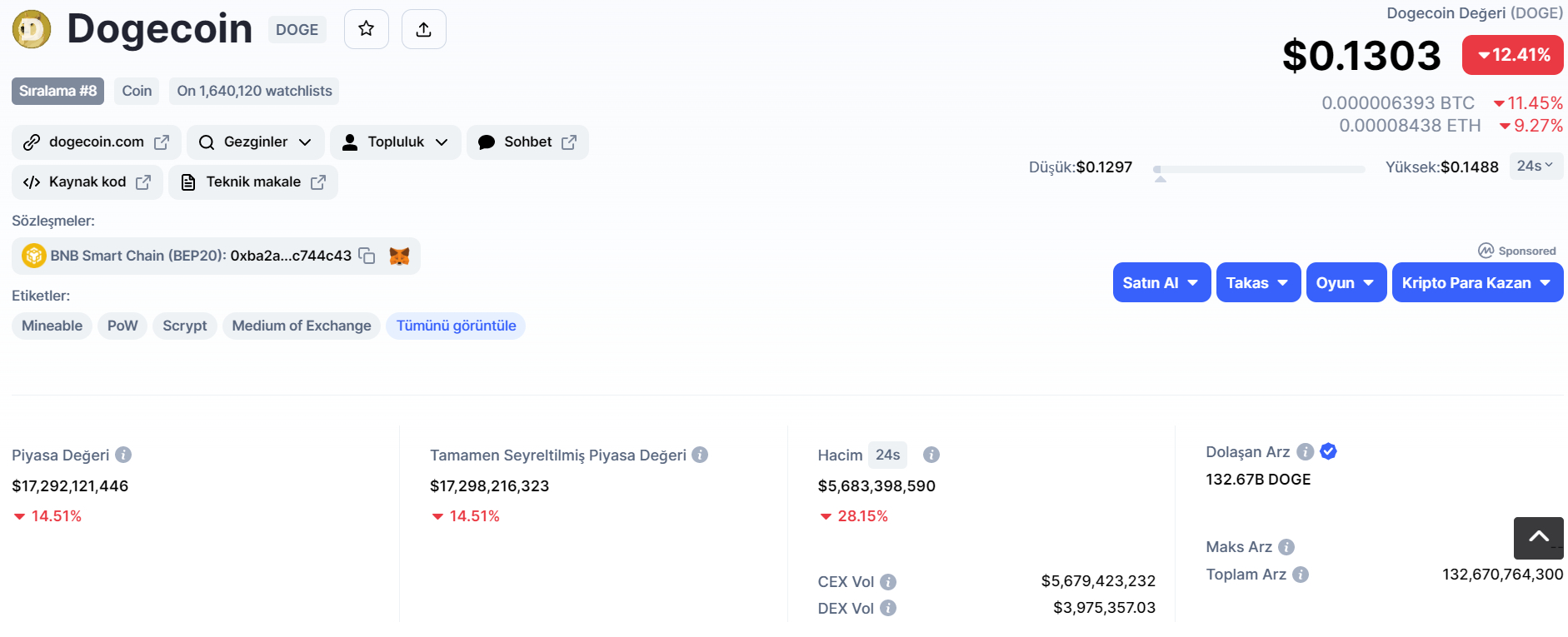The image size is (1568, 637).
Task: Click the CEX Vol value $5,679,423,232
Action: click(x=1098, y=581)
